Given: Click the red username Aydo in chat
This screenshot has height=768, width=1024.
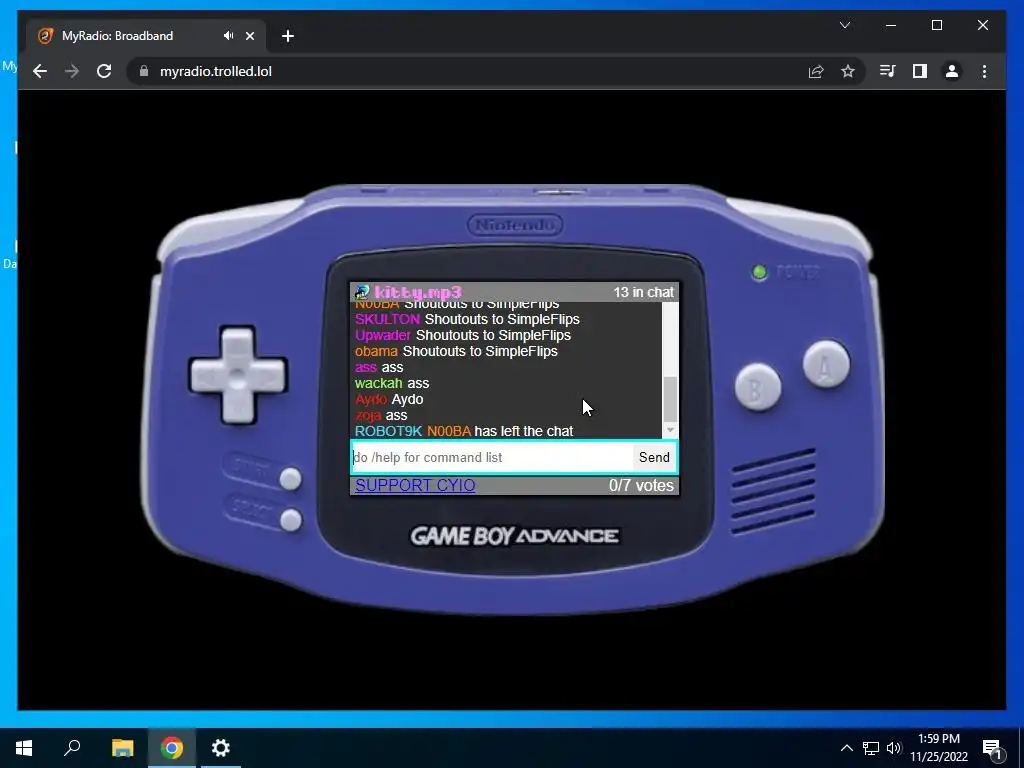Looking at the screenshot, I should point(370,399).
